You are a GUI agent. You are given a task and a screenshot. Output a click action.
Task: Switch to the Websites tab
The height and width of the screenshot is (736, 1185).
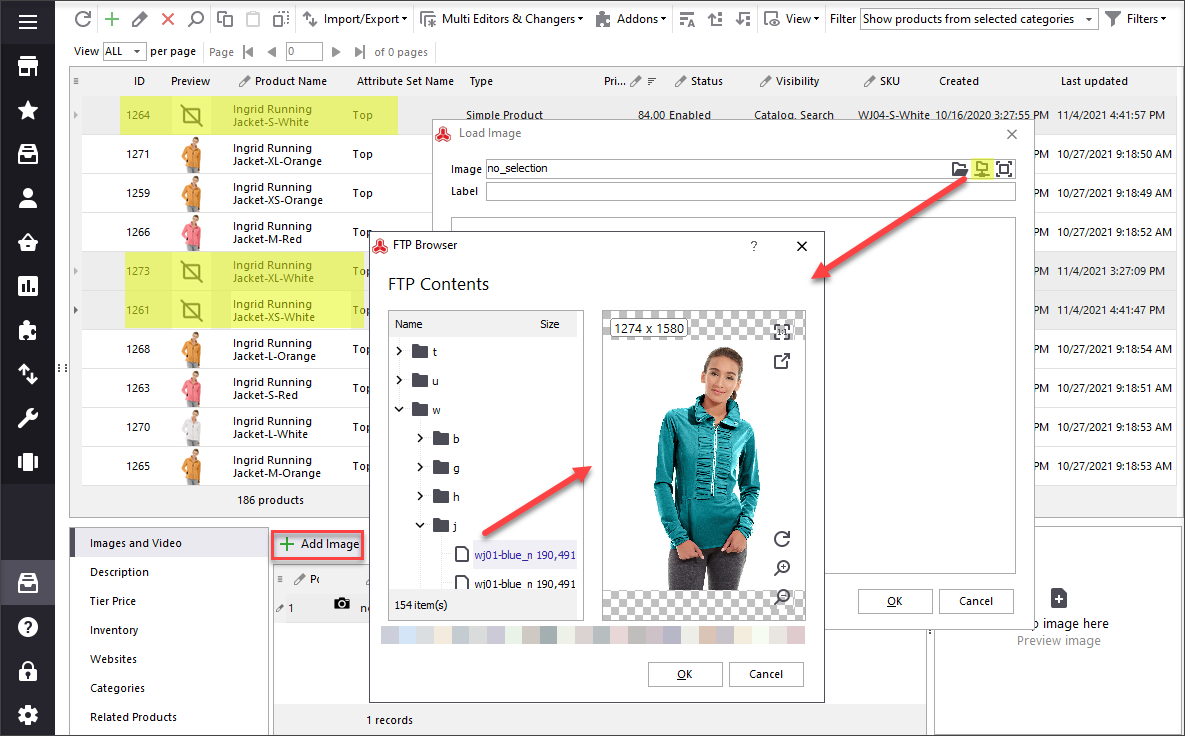169,659
